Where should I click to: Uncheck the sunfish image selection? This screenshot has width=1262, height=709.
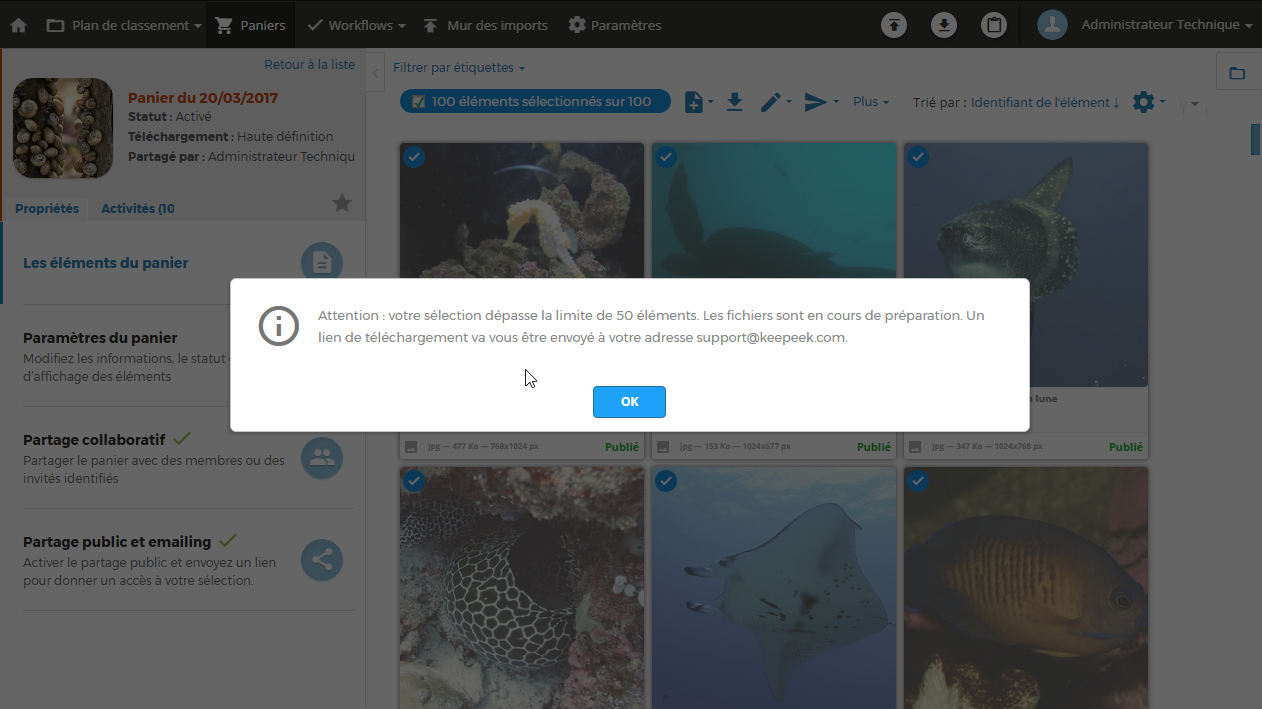(918, 157)
